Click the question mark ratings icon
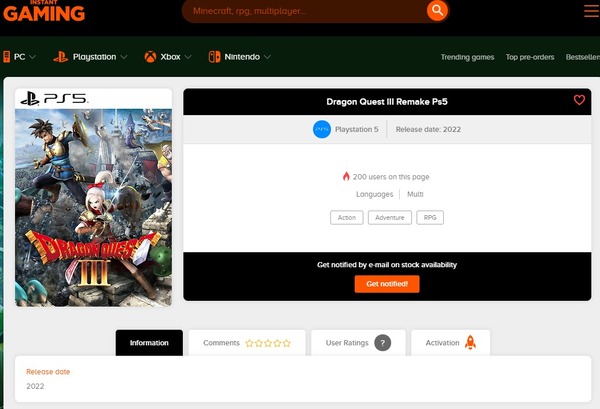The width and height of the screenshot is (600, 409). (x=382, y=343)
